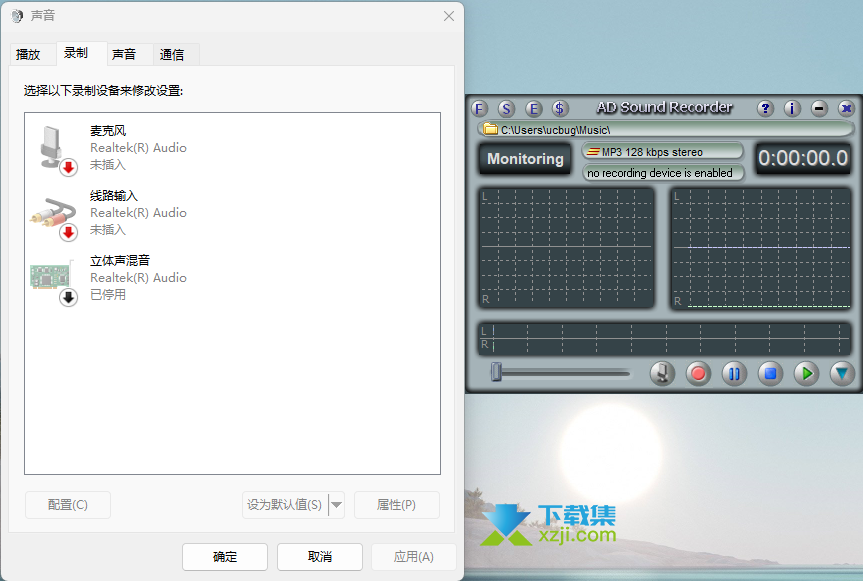Click the E button in AD Sound Recorder
The image size is (863, 581).
pyautogui.click(x=533, y=108)
